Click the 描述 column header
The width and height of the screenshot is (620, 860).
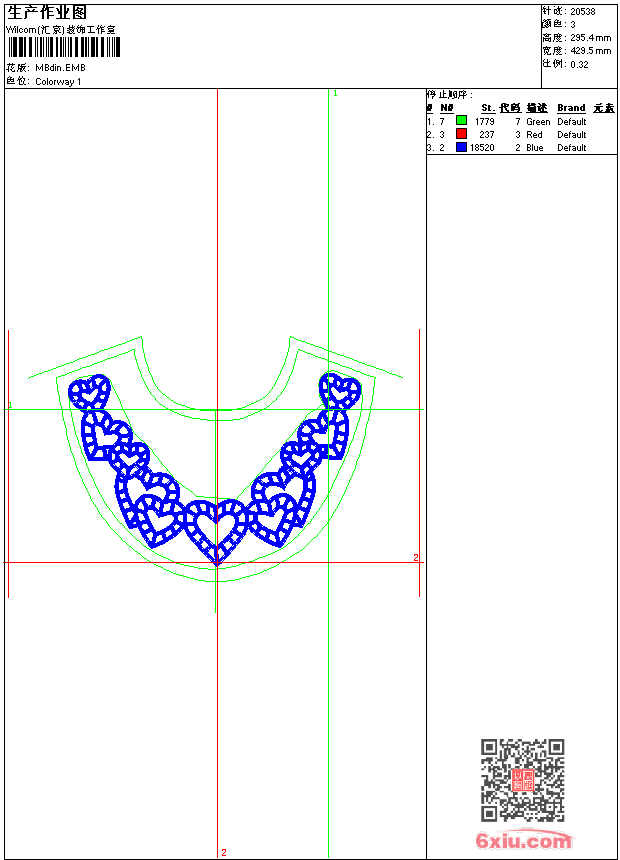click(x=537, y=108)
